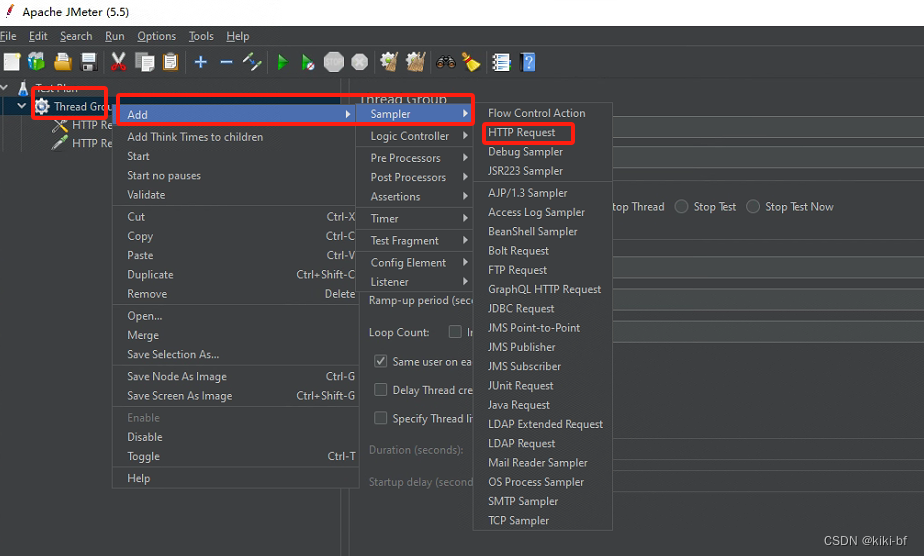This screenshot has width=924, height=556.
Task: Click the Save floppy disk icon
Action: 88,62
